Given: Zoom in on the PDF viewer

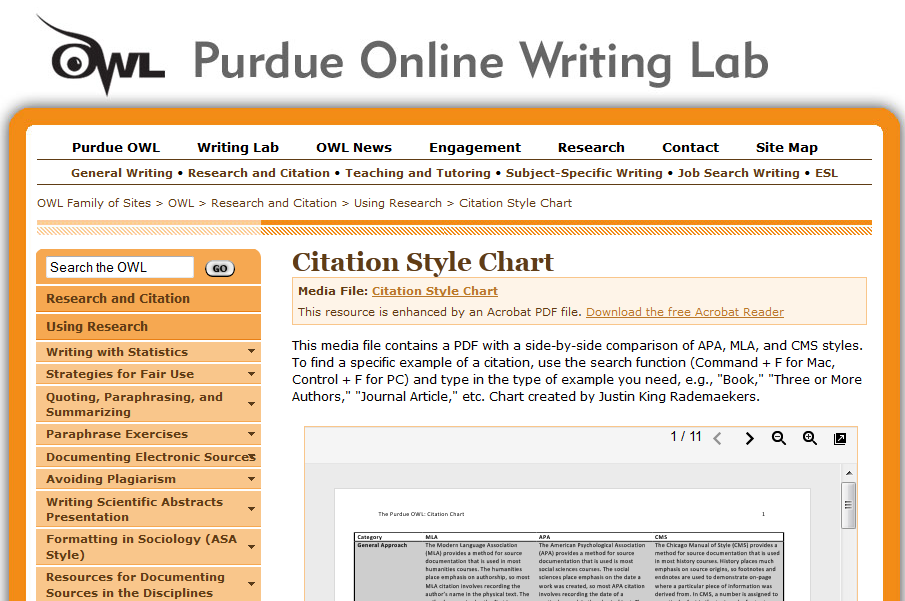Looking at the screenshot, I should click(810, 438).
